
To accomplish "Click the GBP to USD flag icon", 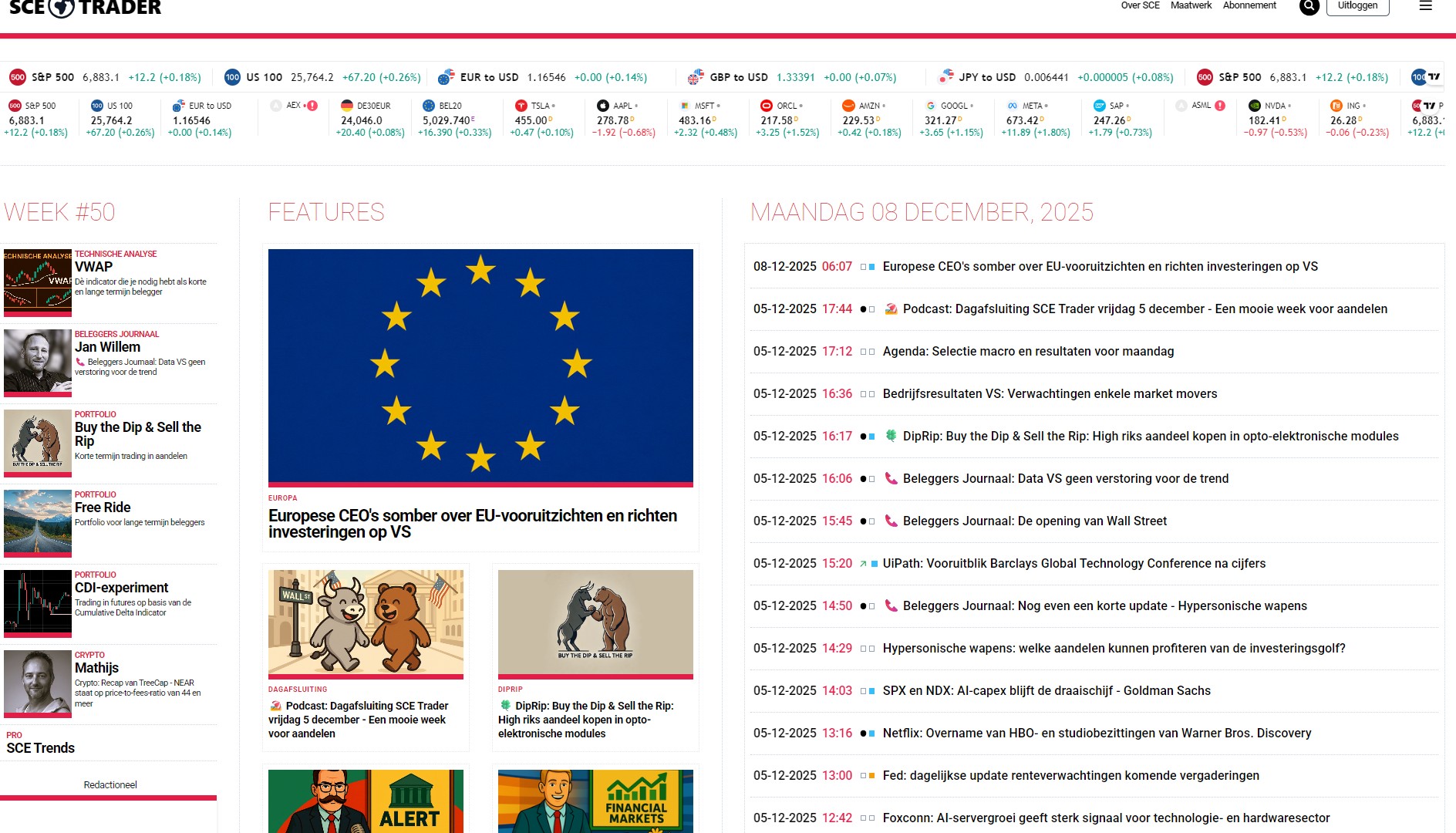I will click(x=696, y=77).
